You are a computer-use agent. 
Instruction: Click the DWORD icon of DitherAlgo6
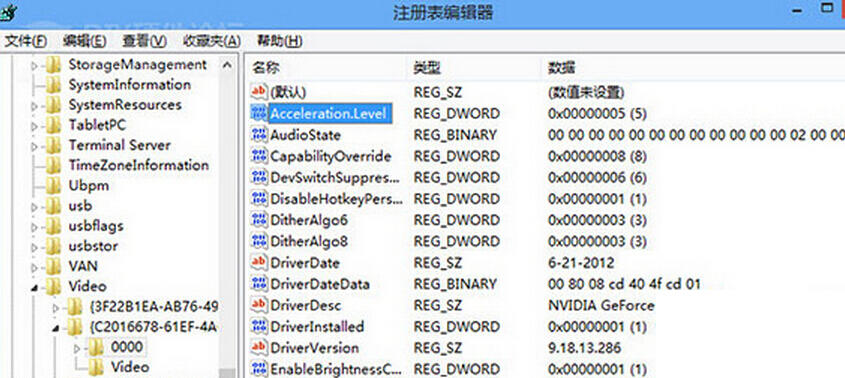(260, 220)
